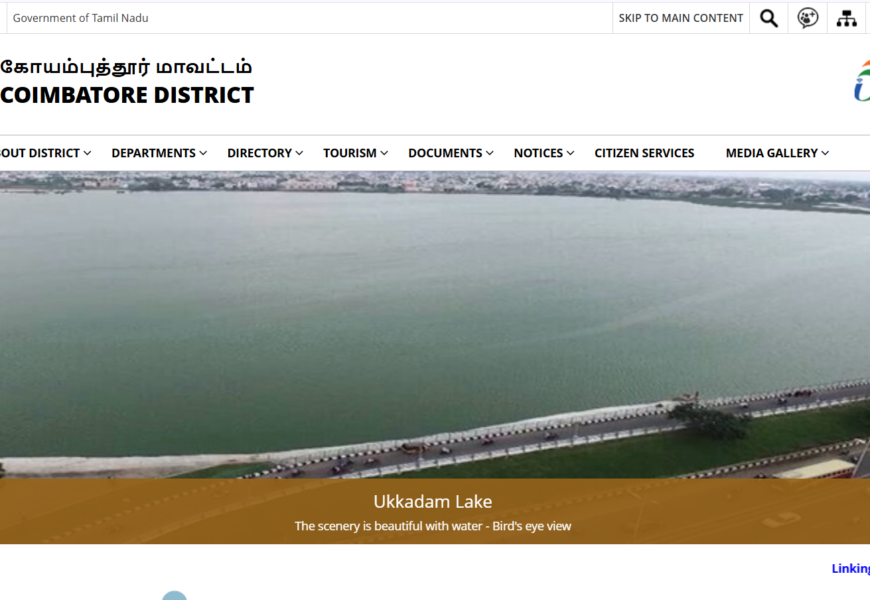
Task: Expand the Media Gallery dropdown menu
Action: tap(777, 153)
